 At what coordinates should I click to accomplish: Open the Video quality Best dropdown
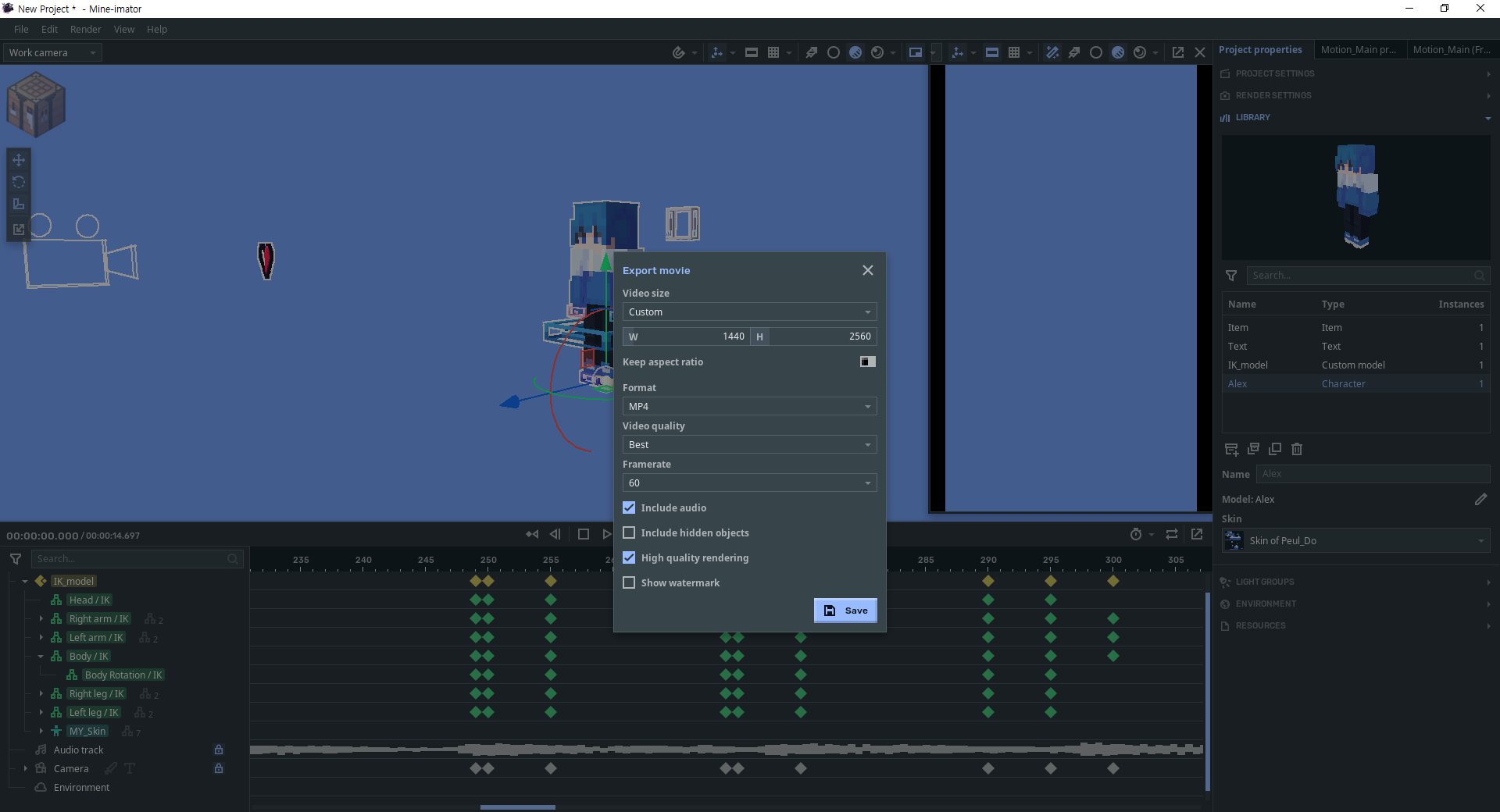pyautogui.click(x=749, y=444)
